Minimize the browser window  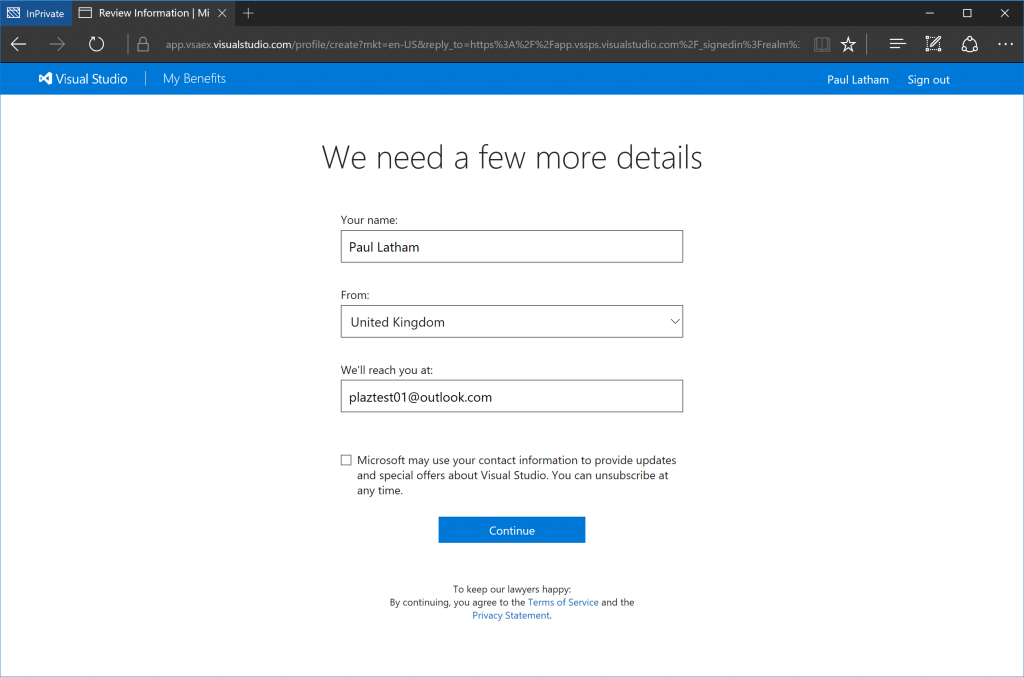[929, 13]
